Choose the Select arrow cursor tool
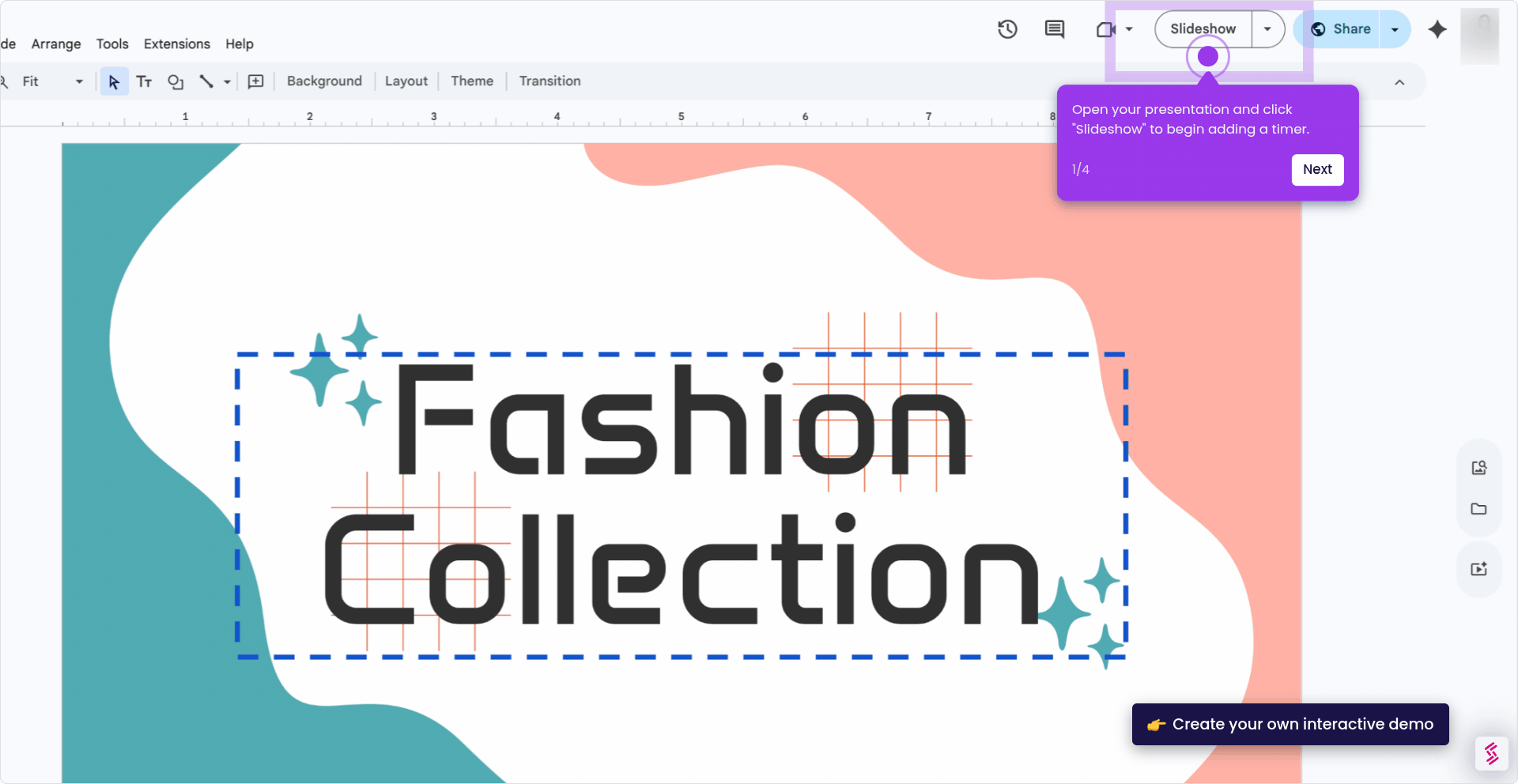Image resolution: width=1518 pixels, height=784 pixels. click(x=114, y=81)
